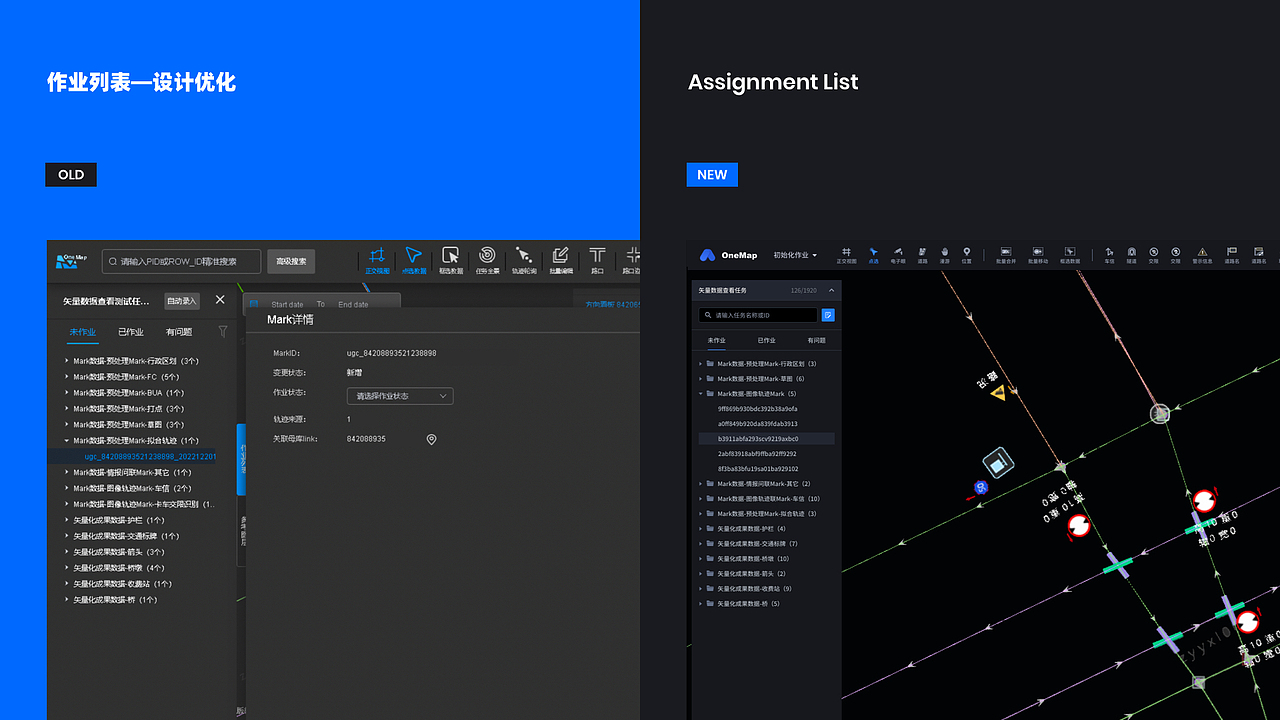Click the 高级搜索 button
The height and width of the screenshot is (720, 1280).
point(291,262)
